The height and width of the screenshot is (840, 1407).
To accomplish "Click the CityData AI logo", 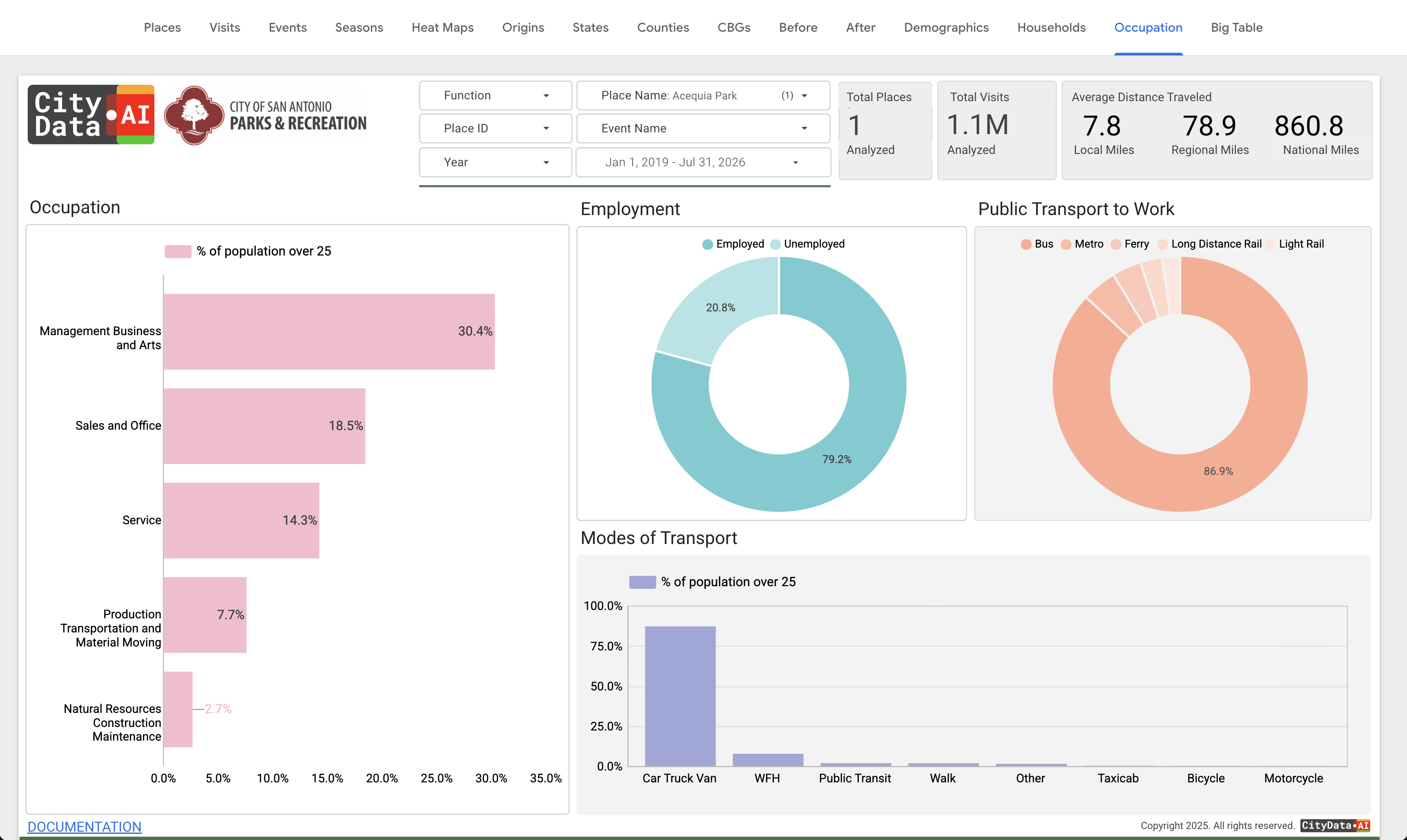I will point(91,115).
